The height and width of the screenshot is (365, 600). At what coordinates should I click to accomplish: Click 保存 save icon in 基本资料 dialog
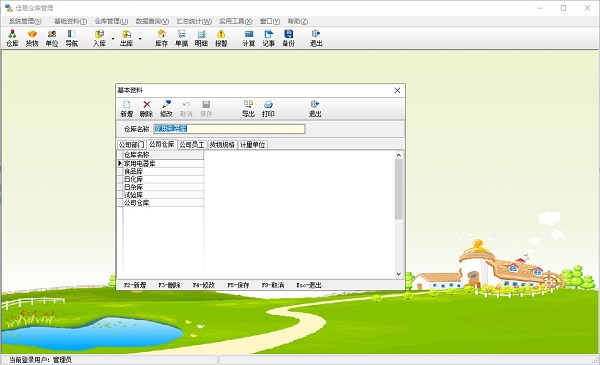point(206,109)
